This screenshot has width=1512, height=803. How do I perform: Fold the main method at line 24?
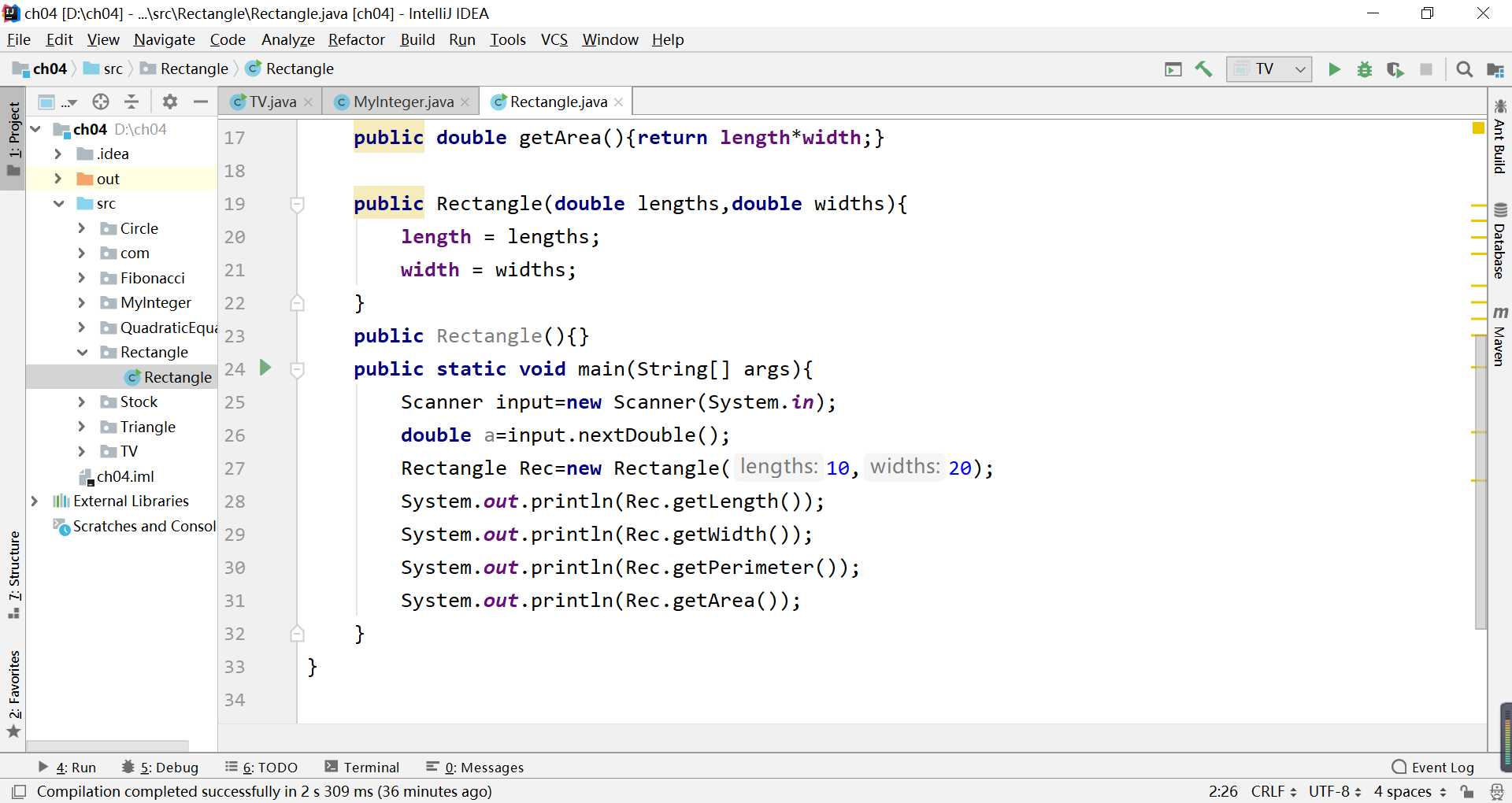pyautogui.click(x=297, y=369)
